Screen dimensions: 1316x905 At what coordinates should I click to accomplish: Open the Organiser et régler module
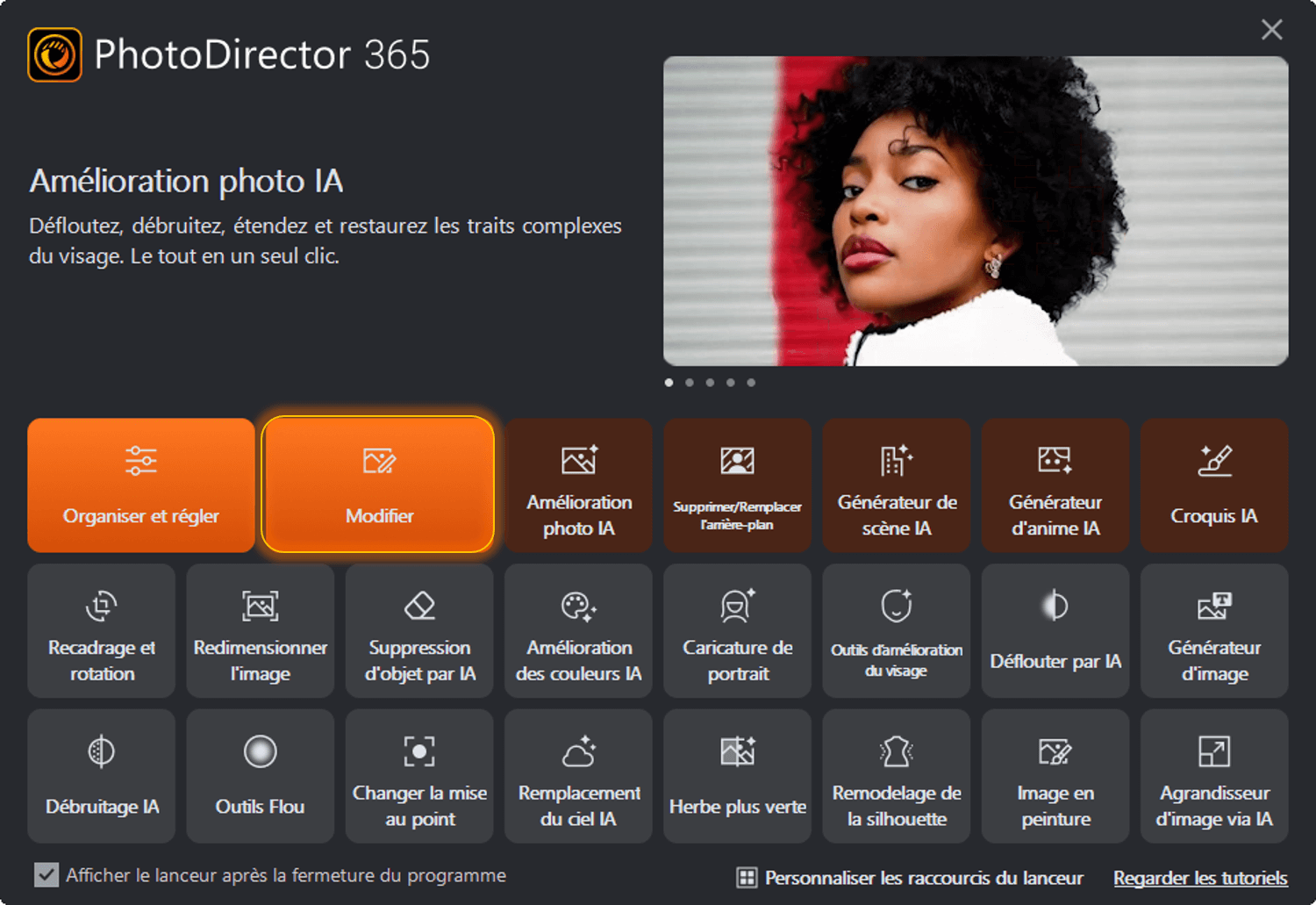point(141,485)
